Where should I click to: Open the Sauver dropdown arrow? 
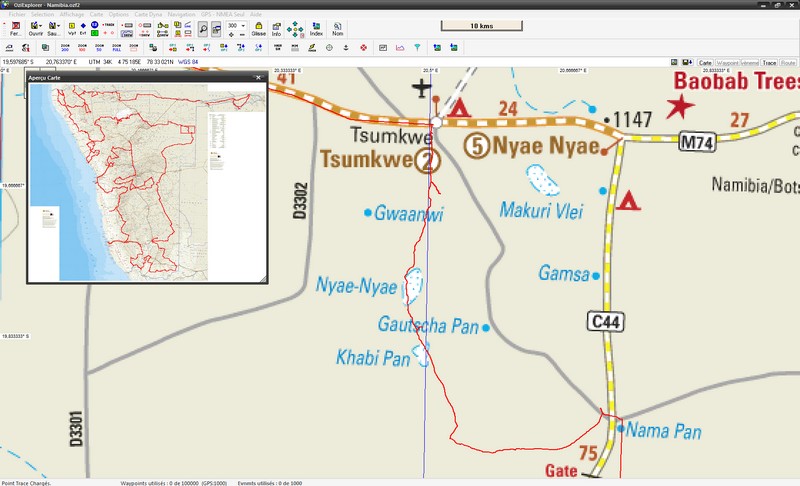tap(59, 25)
